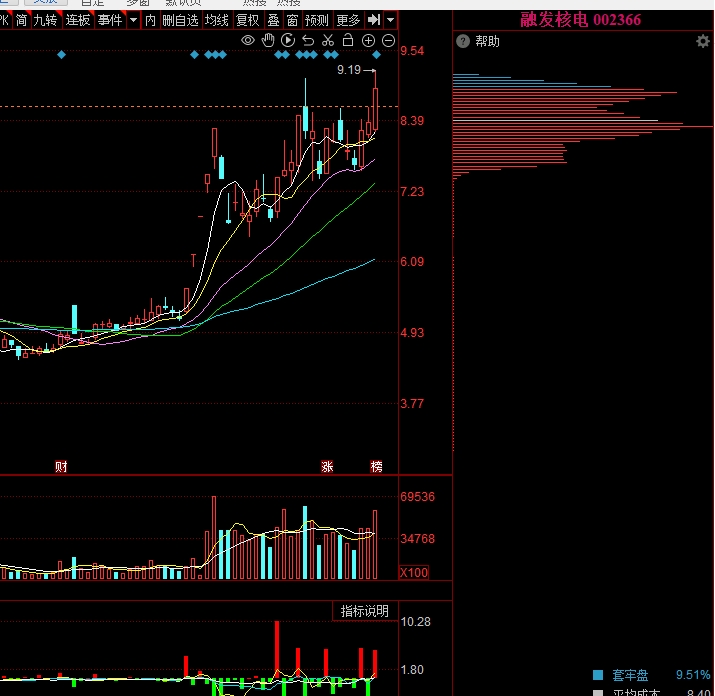Open dropdown arrow at toolbar's right end
The width and height of the screenshot is (715, 696).
(390, 20)
